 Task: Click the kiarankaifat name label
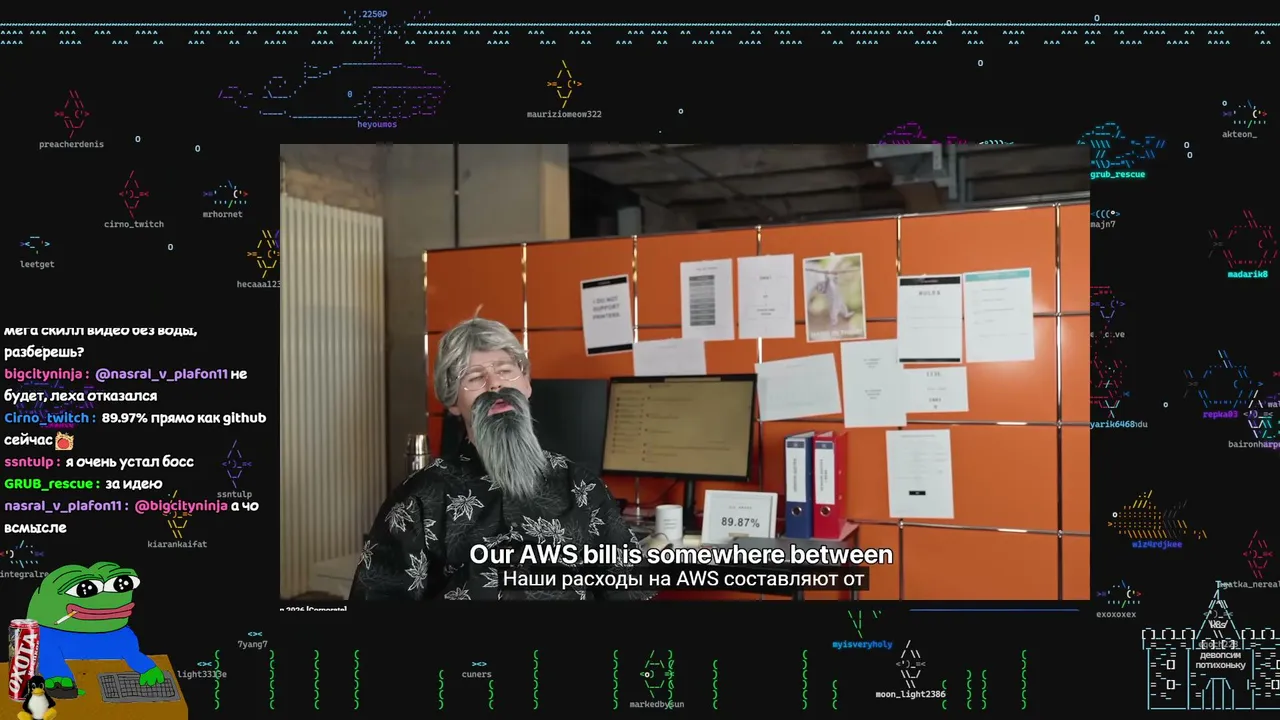tap(177, 544)
